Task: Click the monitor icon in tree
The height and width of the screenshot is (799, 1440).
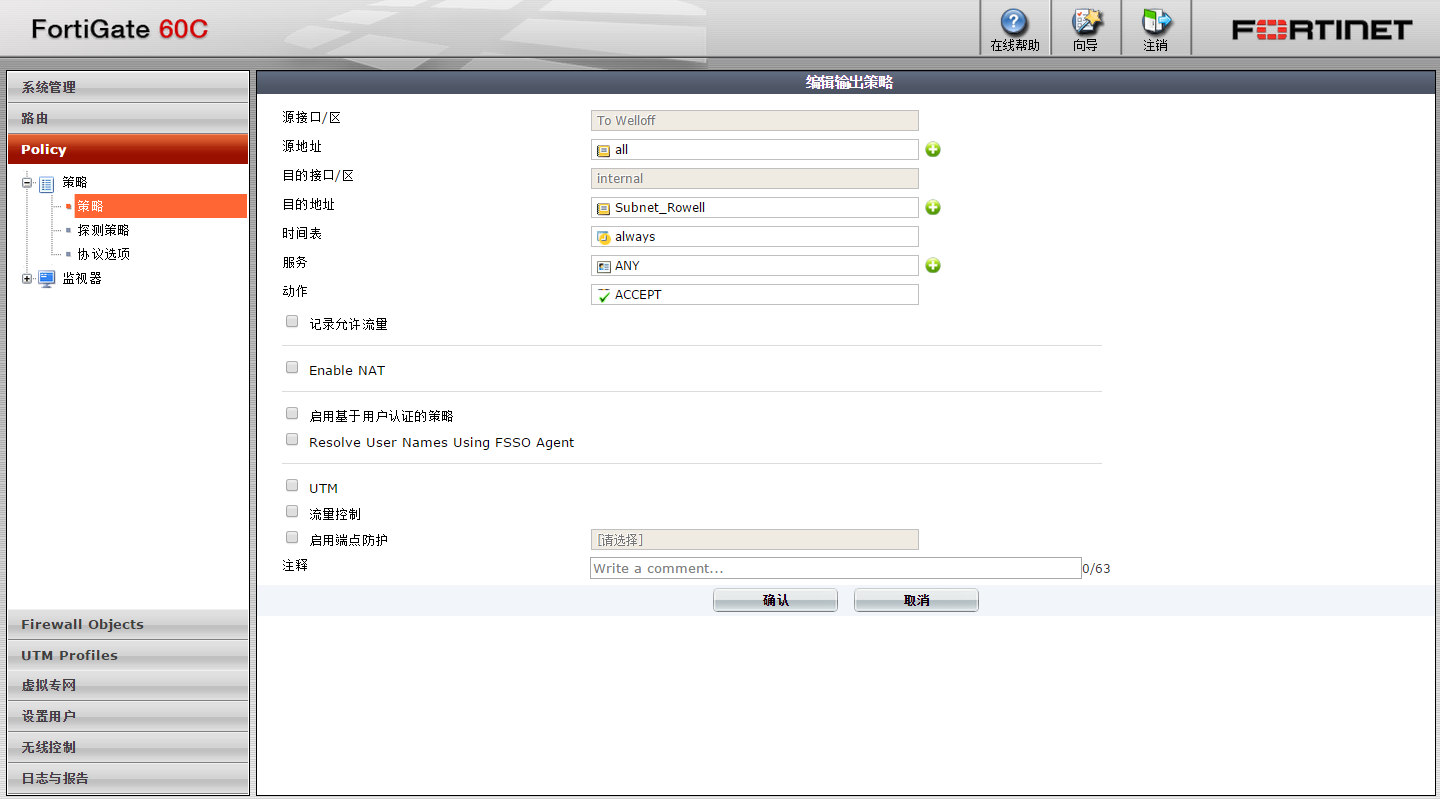Action: coord(47,279)
